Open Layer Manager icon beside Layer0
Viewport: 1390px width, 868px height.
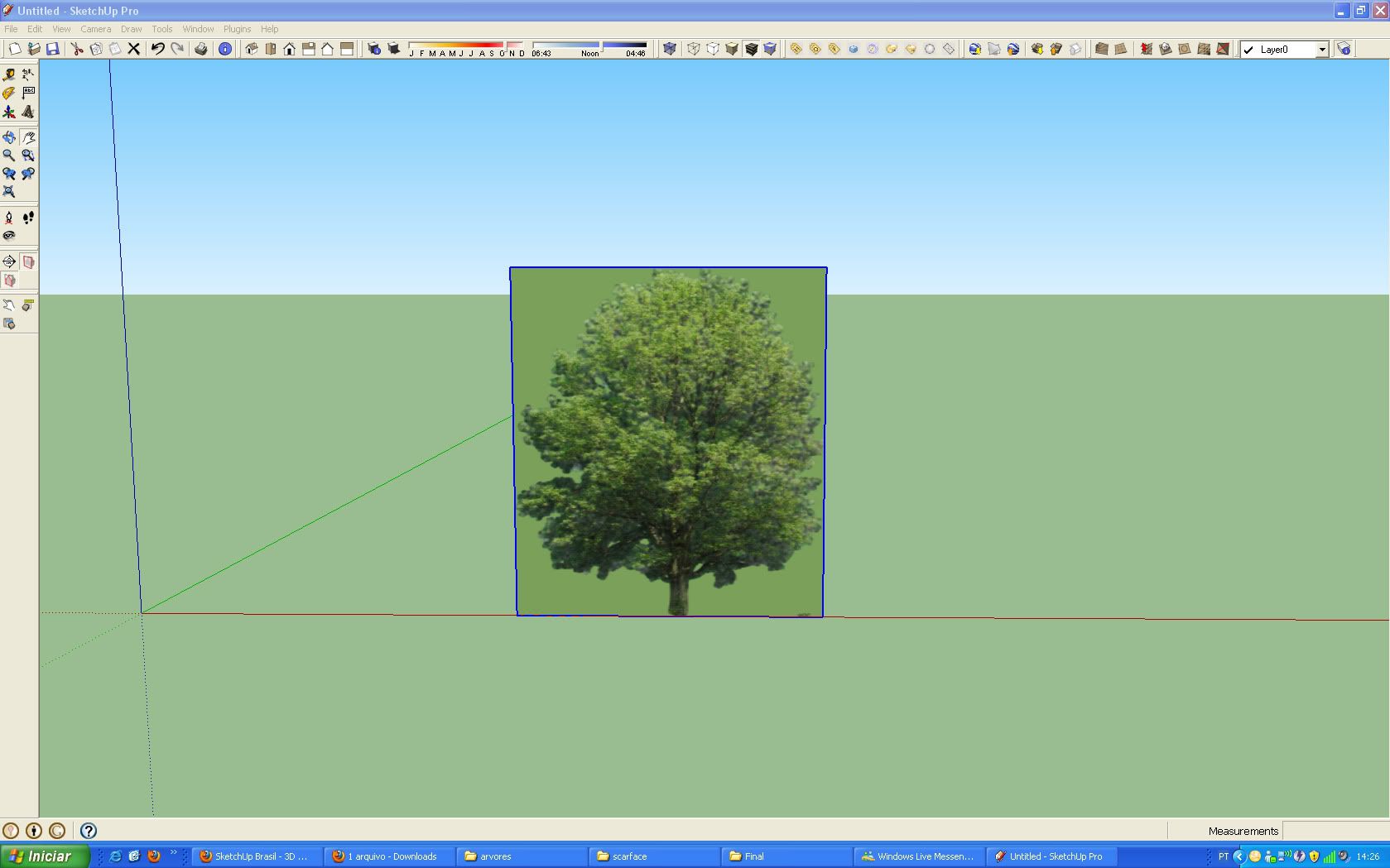click(1344, 49)
